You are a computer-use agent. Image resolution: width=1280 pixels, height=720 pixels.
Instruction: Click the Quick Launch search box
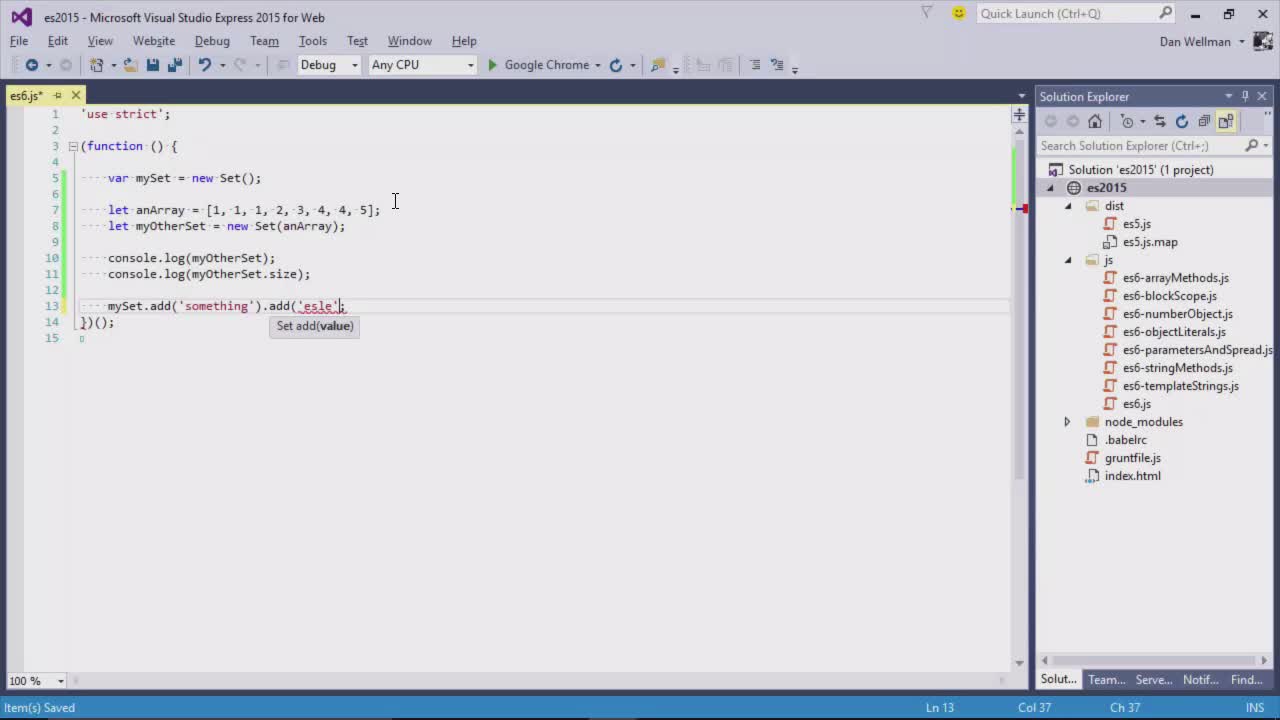[1066, 14]
